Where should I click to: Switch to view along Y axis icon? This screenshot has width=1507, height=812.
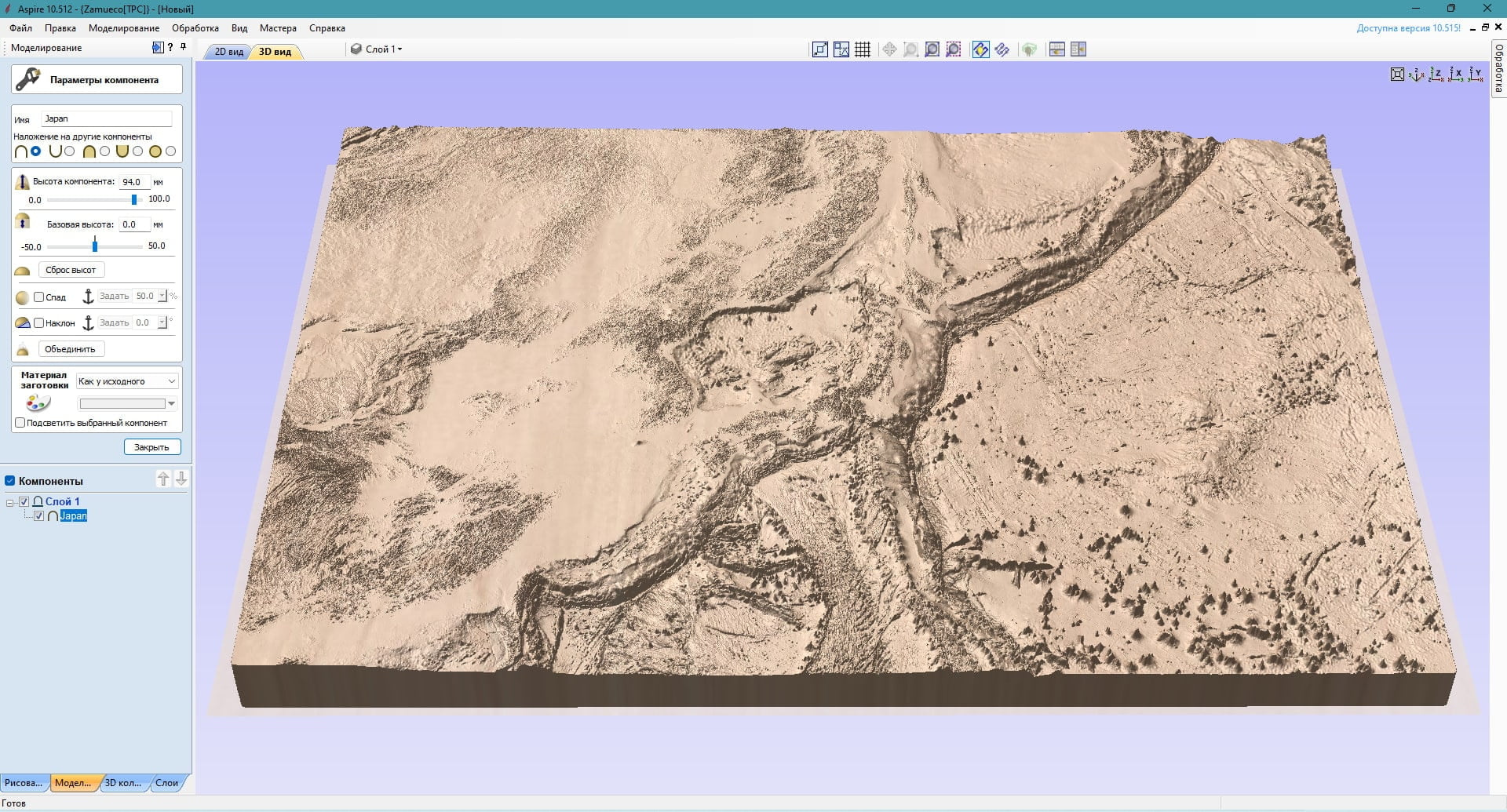coord(1476,75)
